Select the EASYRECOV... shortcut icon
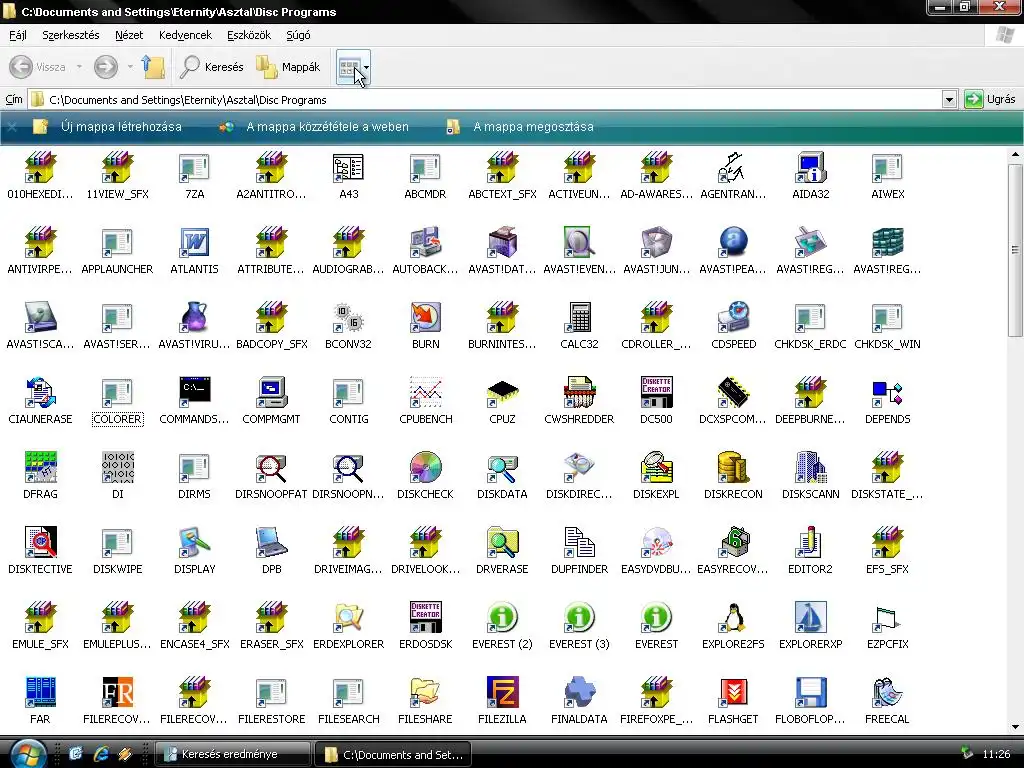 (733, 543)
